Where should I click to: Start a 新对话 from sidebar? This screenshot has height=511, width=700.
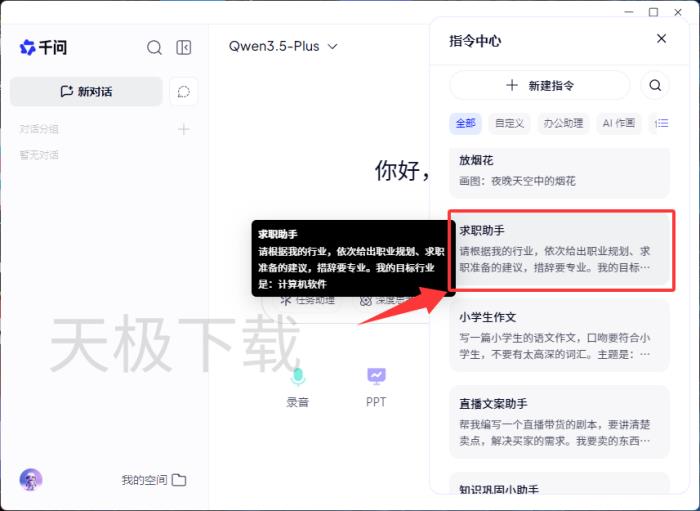[86, 92]
